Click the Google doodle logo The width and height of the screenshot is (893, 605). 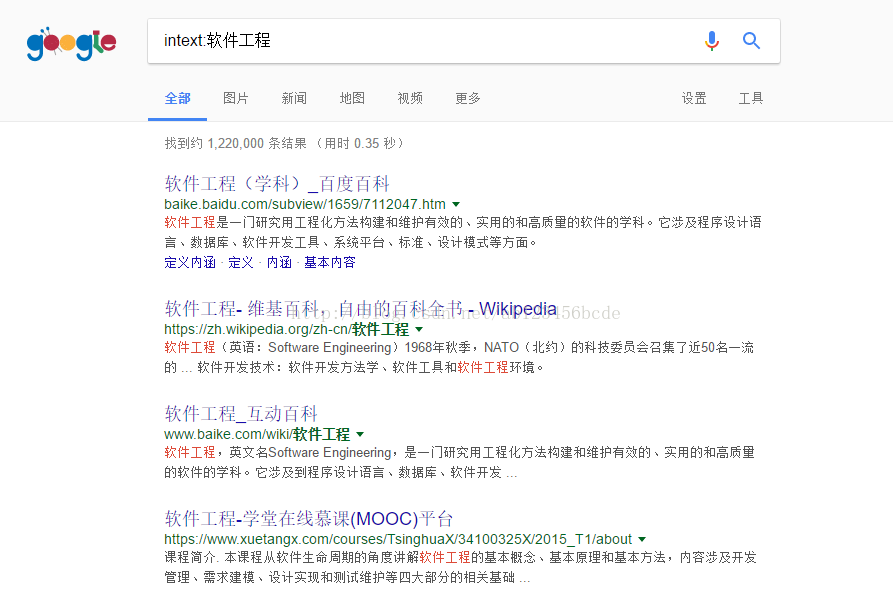click(71, 43)
